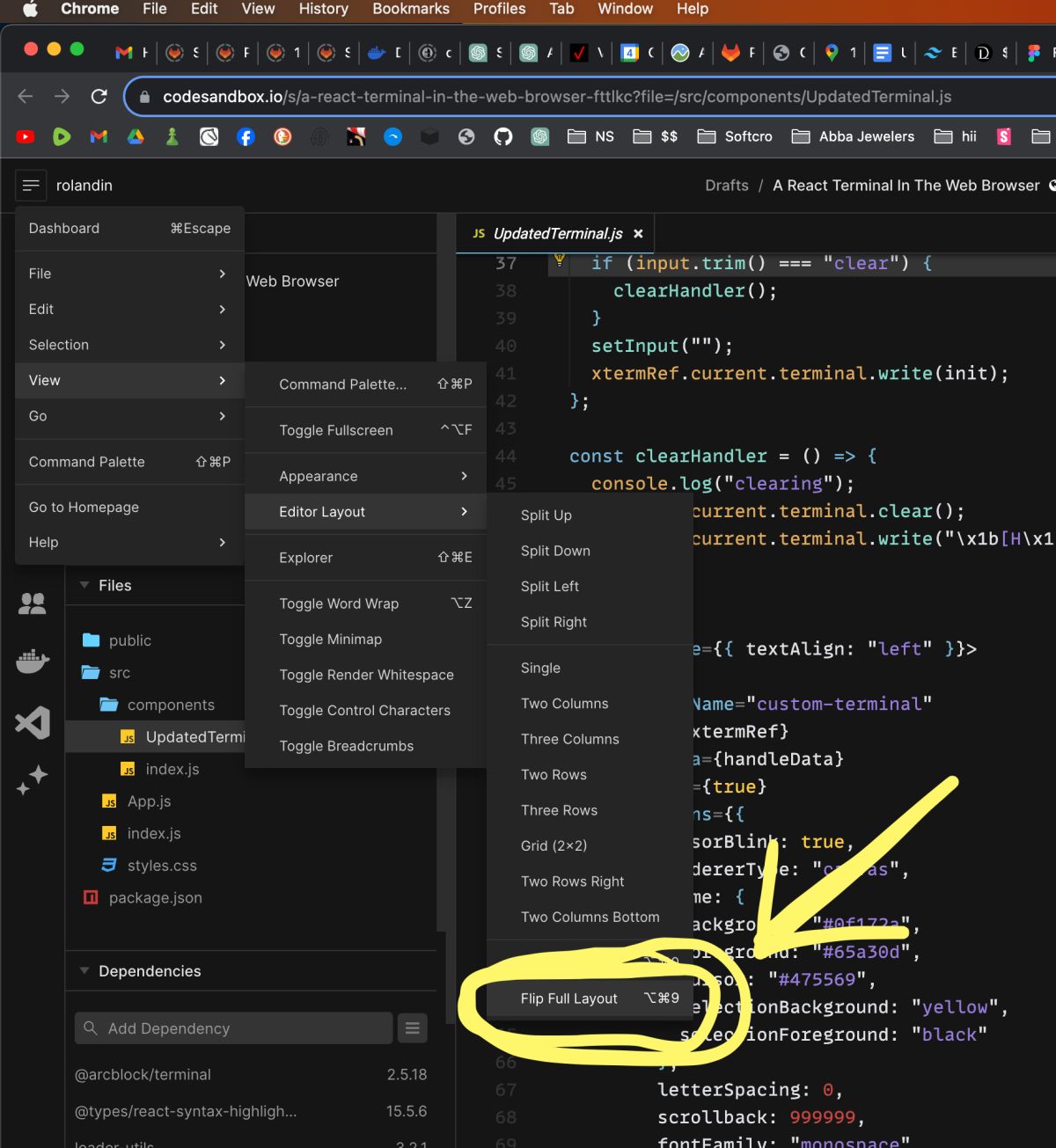Expand the Go submenu
The image size is (1056, 1148).
(x=129, y=416)
